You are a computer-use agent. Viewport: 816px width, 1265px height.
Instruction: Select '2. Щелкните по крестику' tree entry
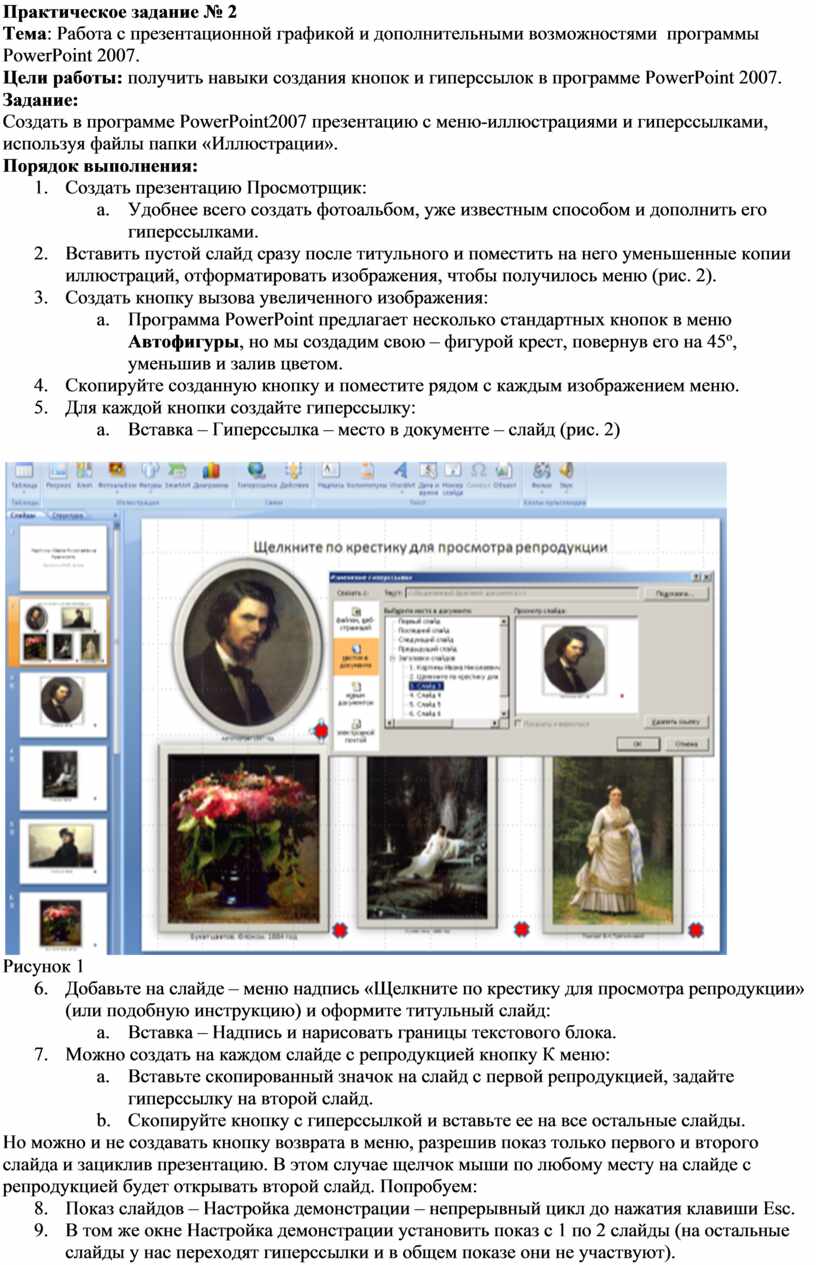click(453, 677)
